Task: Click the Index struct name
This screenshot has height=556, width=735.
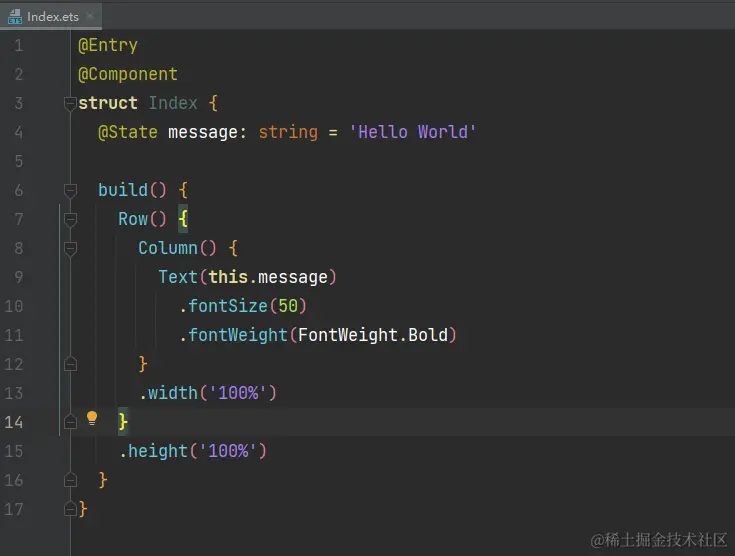Action: pyautogui.click(x=173, y=103)
